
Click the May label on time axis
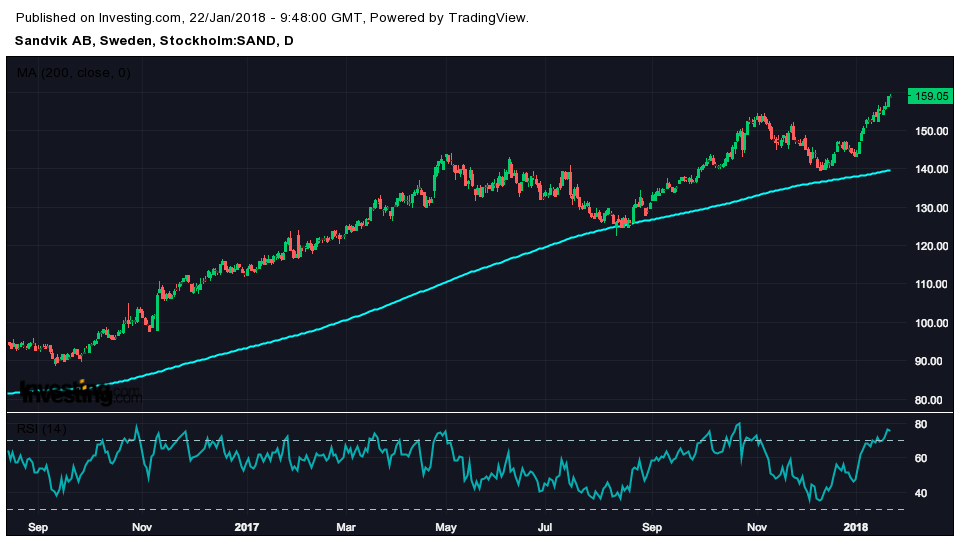pyautogui.click(x=446, y=527)
